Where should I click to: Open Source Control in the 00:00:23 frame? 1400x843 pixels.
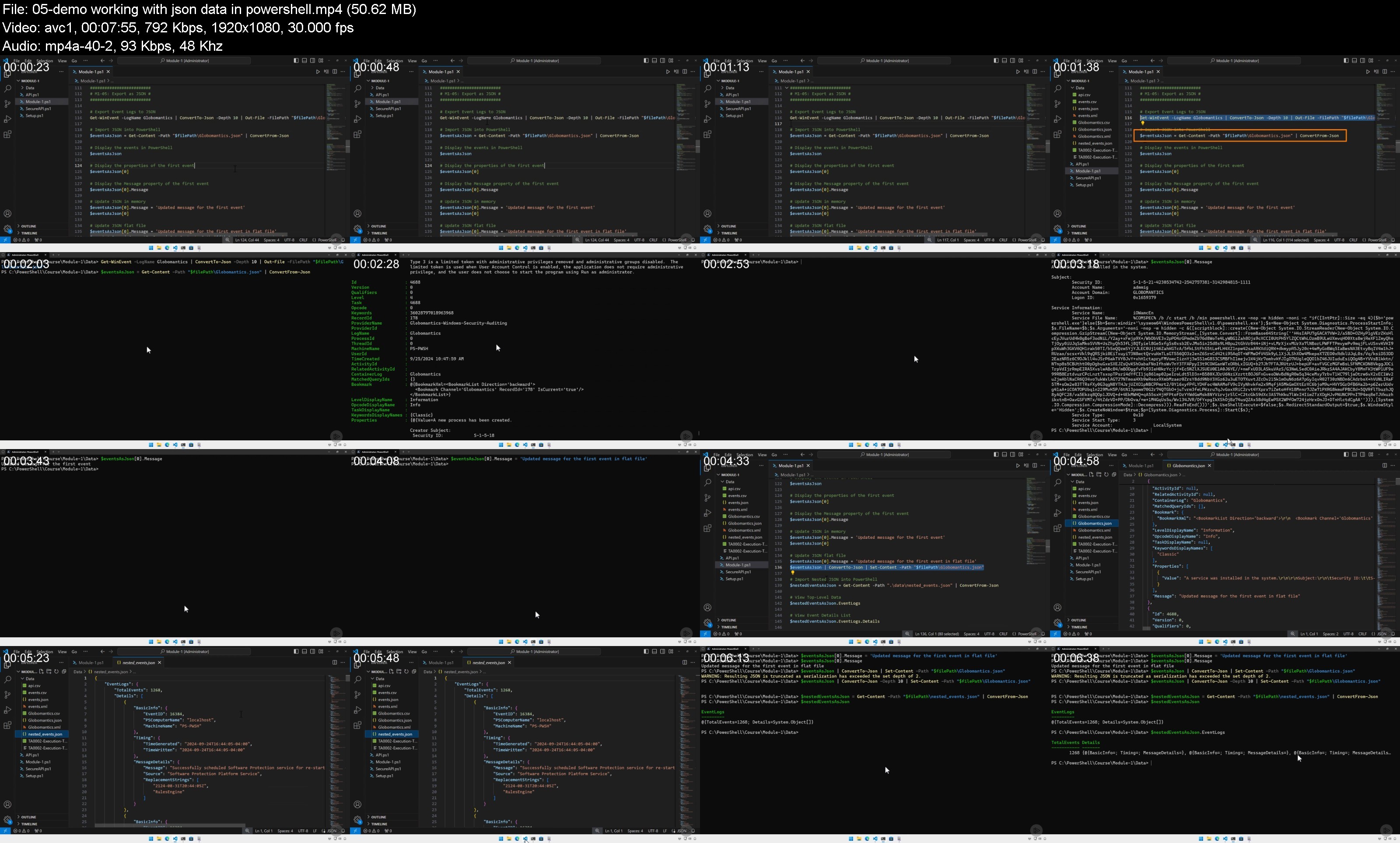tap(7, 104)
